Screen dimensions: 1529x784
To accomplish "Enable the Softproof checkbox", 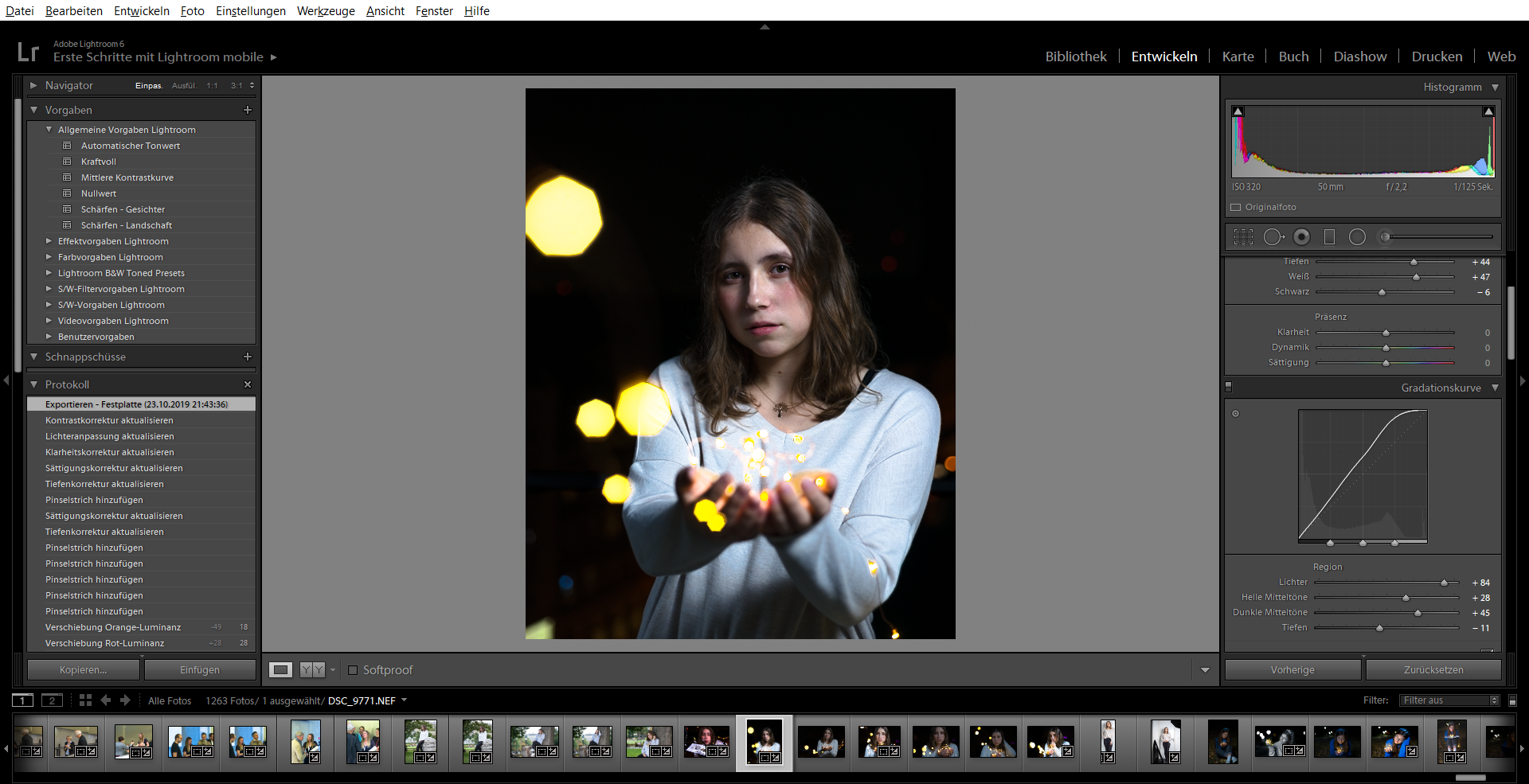I will [x=353, y=670].
